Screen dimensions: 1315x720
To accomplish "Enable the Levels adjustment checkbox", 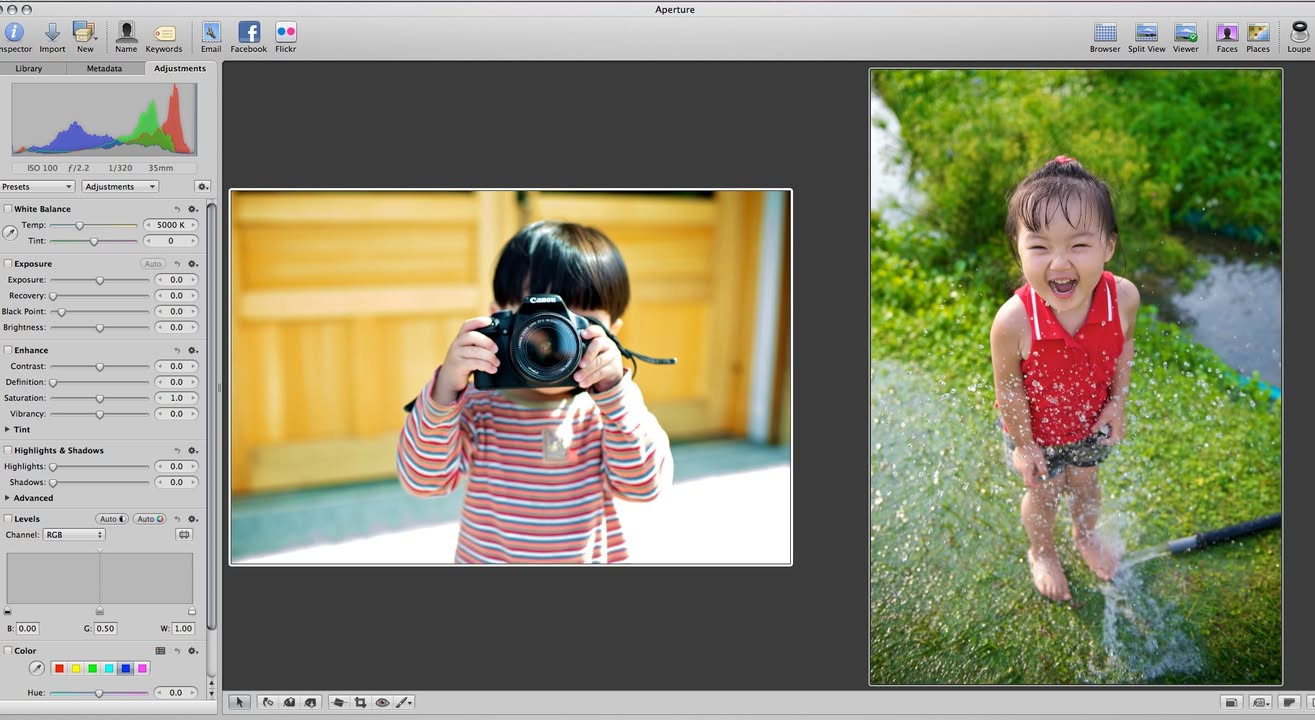I will click(x=8, y=519).
